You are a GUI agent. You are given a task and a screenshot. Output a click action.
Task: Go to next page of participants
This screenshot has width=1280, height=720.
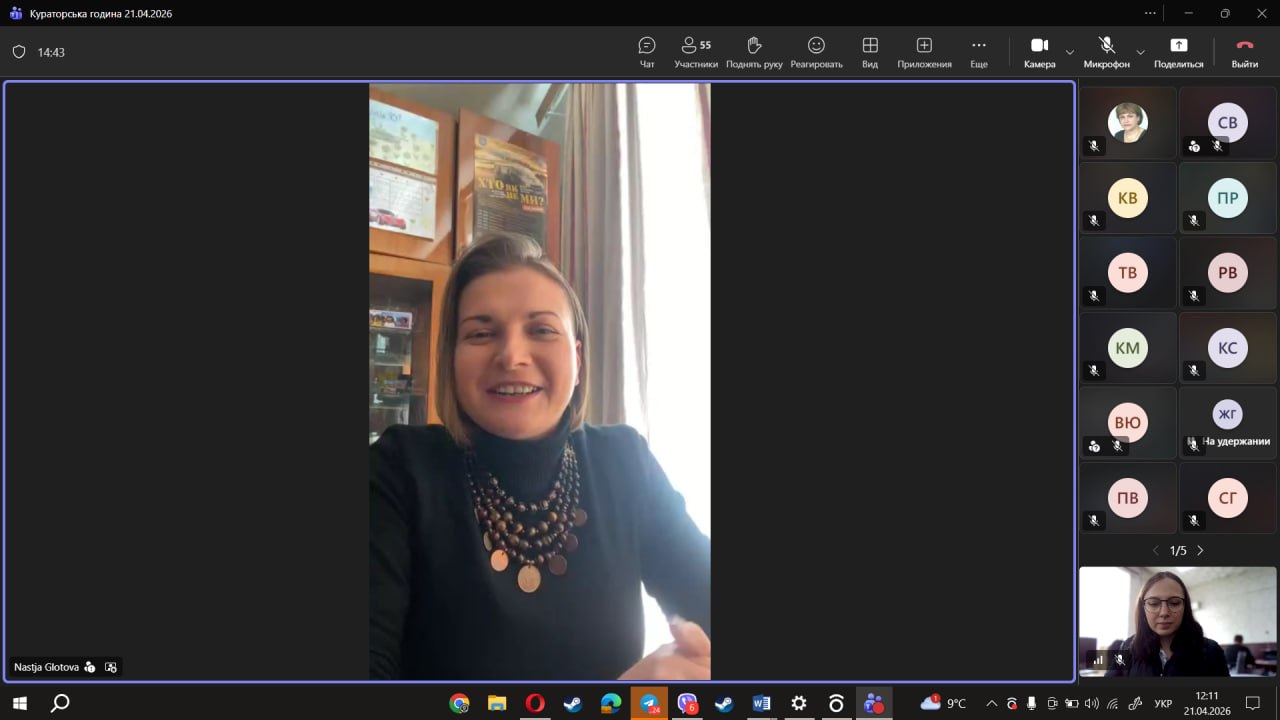coord(1200,551)
